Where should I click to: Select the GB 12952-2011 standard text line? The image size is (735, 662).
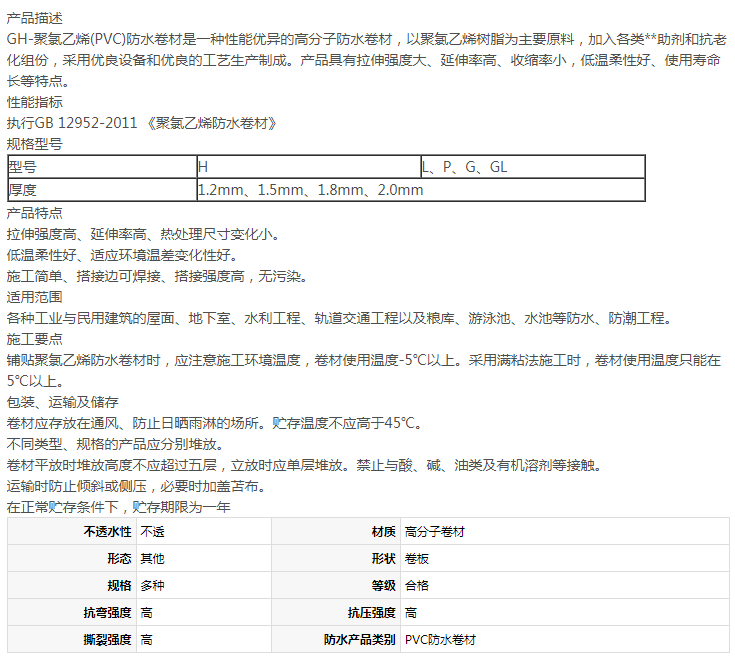click(x=141, y=124)
